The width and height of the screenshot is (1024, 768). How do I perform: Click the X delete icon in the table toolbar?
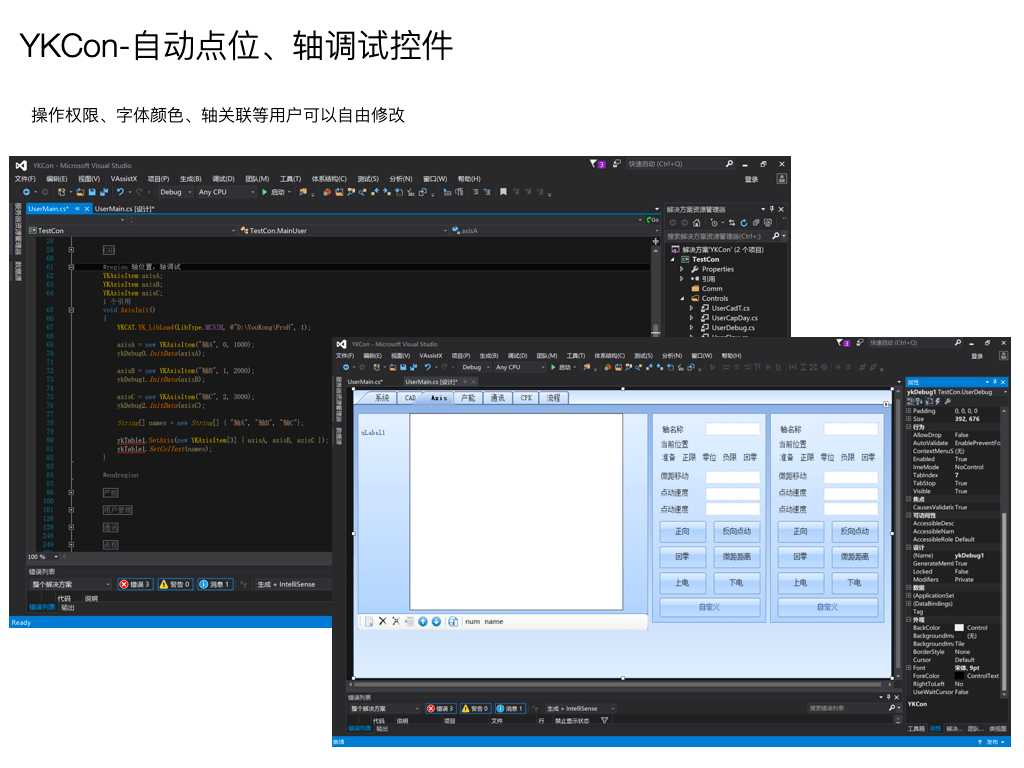pos(382,621)
